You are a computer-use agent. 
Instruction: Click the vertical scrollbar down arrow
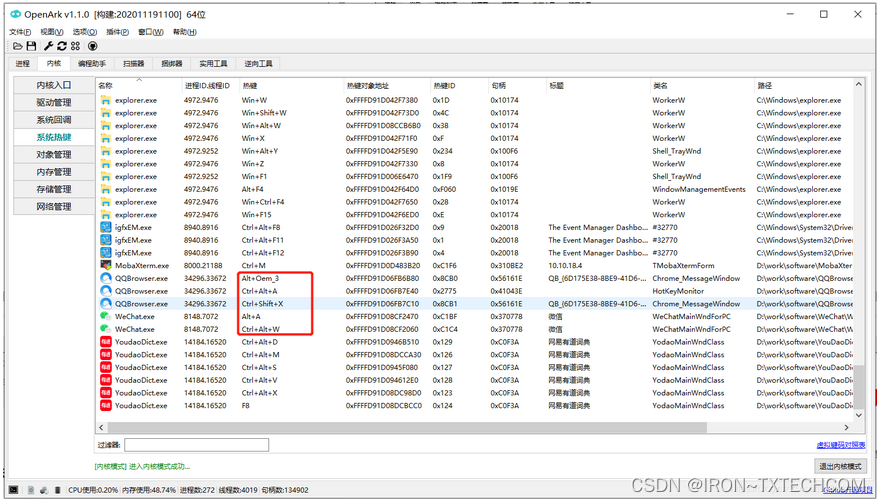coord(859,415)
